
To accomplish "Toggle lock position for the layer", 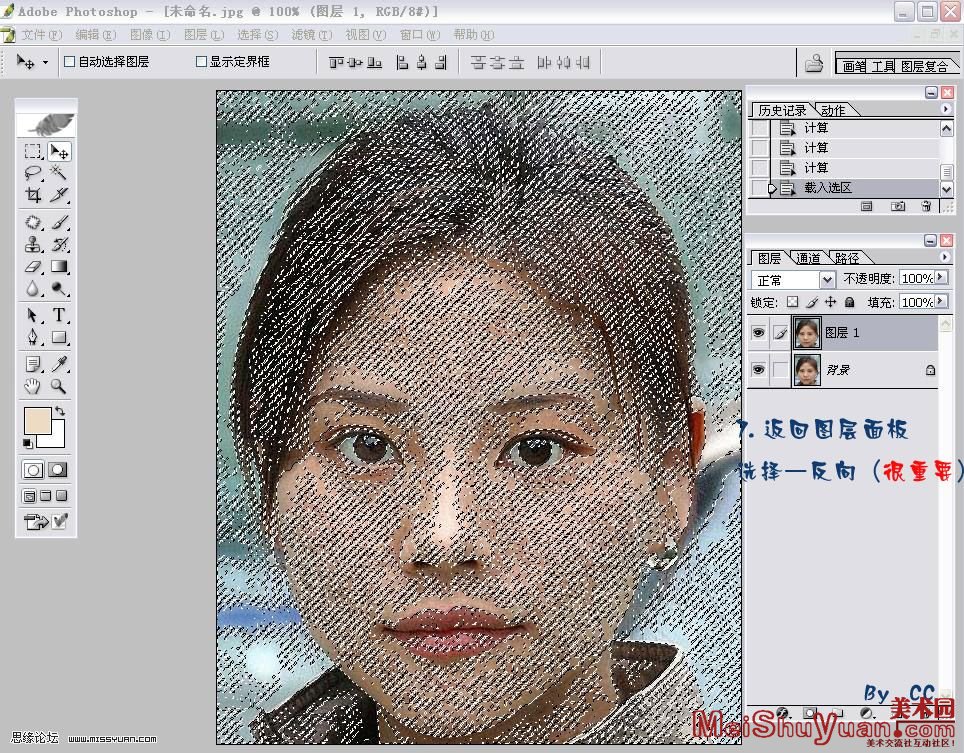I will pos(831,302).
